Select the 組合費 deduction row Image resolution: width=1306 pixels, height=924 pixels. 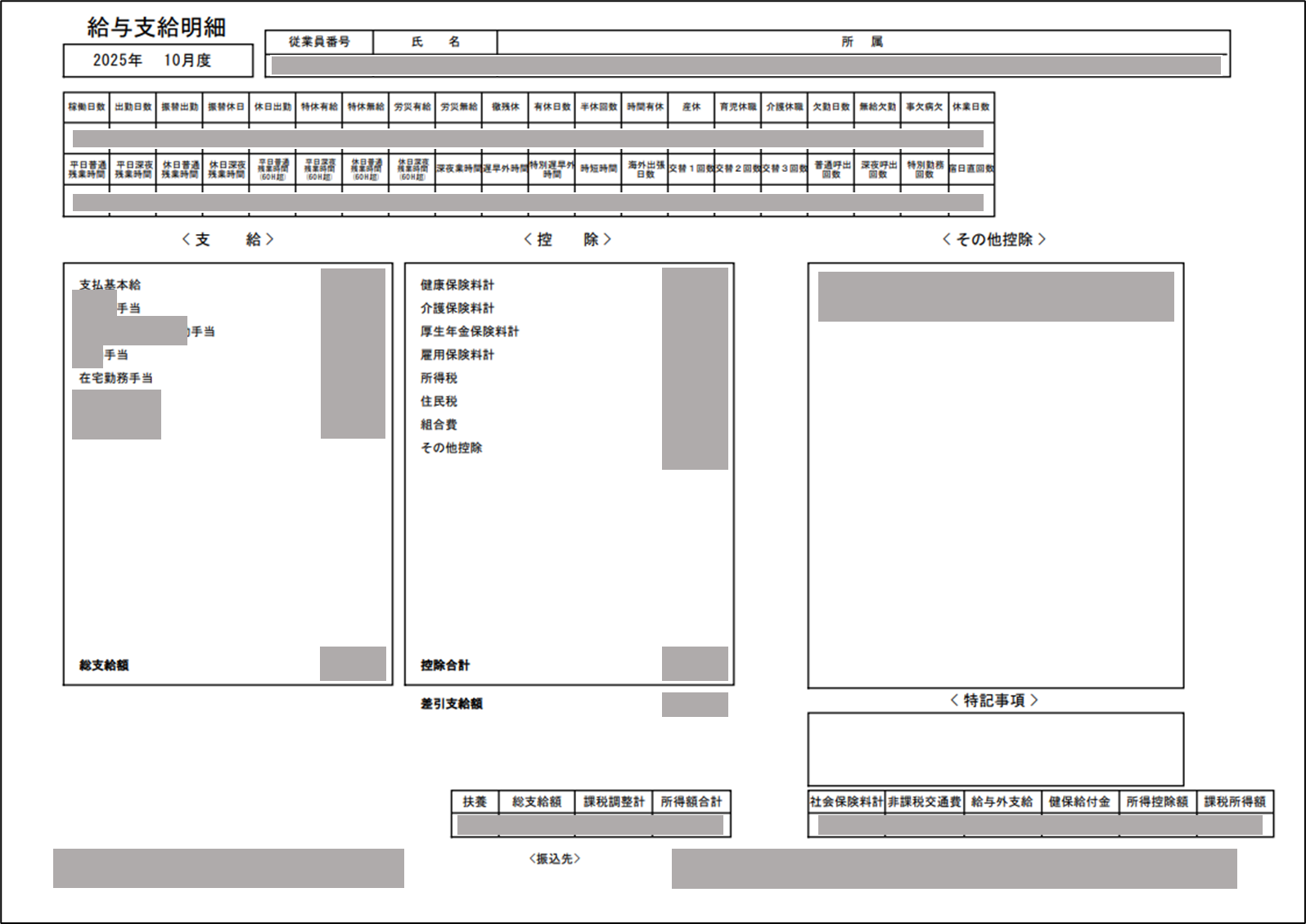(x=439, y=425)
